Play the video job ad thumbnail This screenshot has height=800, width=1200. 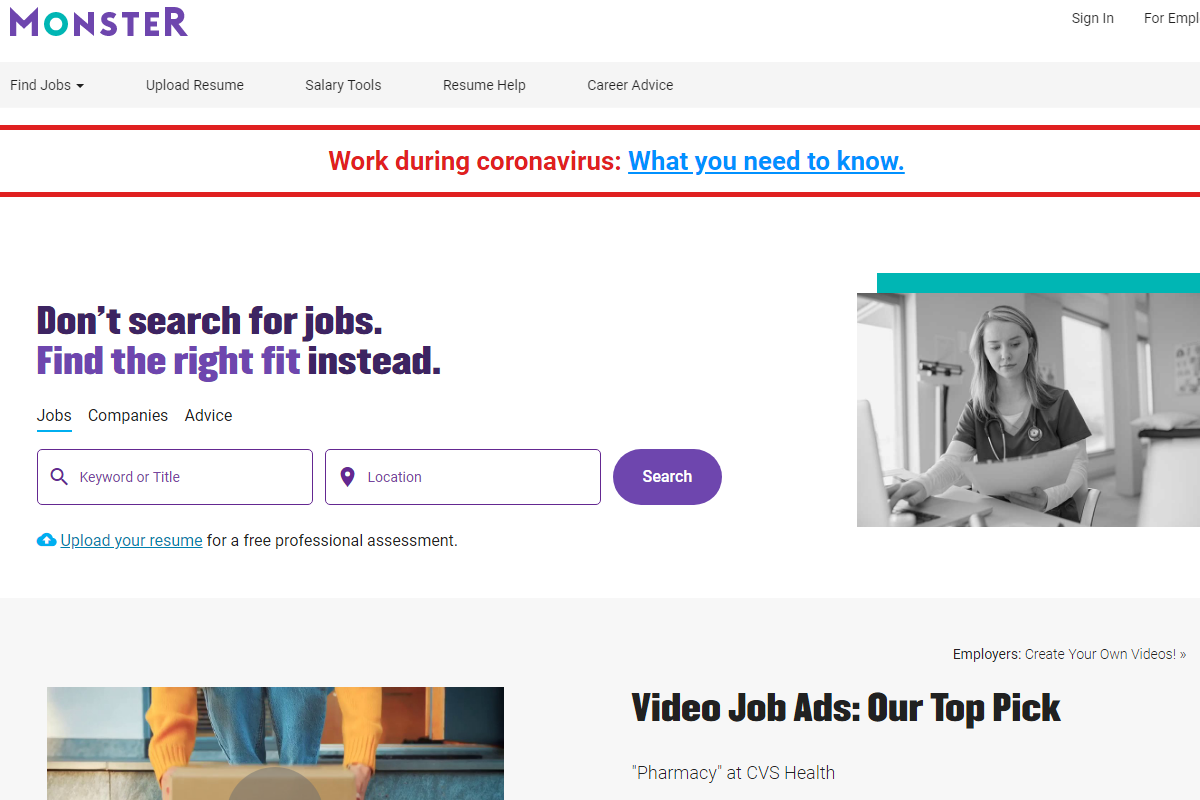(x=275, y=743)
